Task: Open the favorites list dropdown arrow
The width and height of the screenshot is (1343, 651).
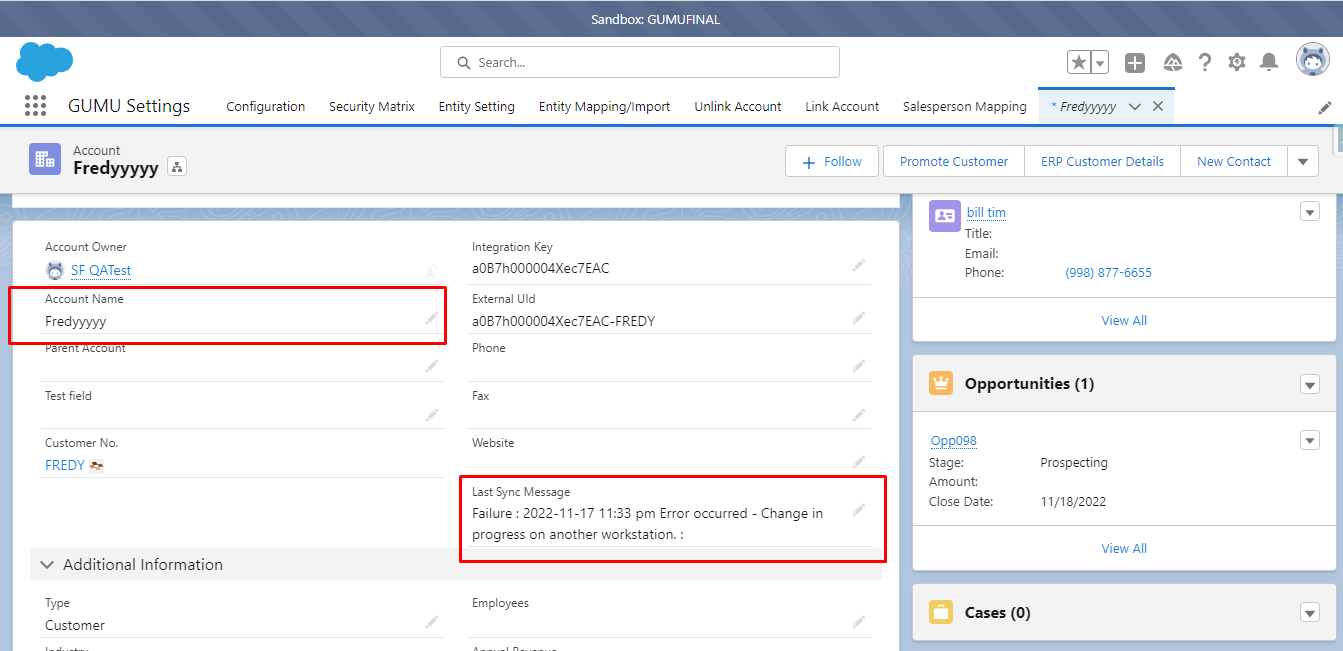Action: 1100,62
